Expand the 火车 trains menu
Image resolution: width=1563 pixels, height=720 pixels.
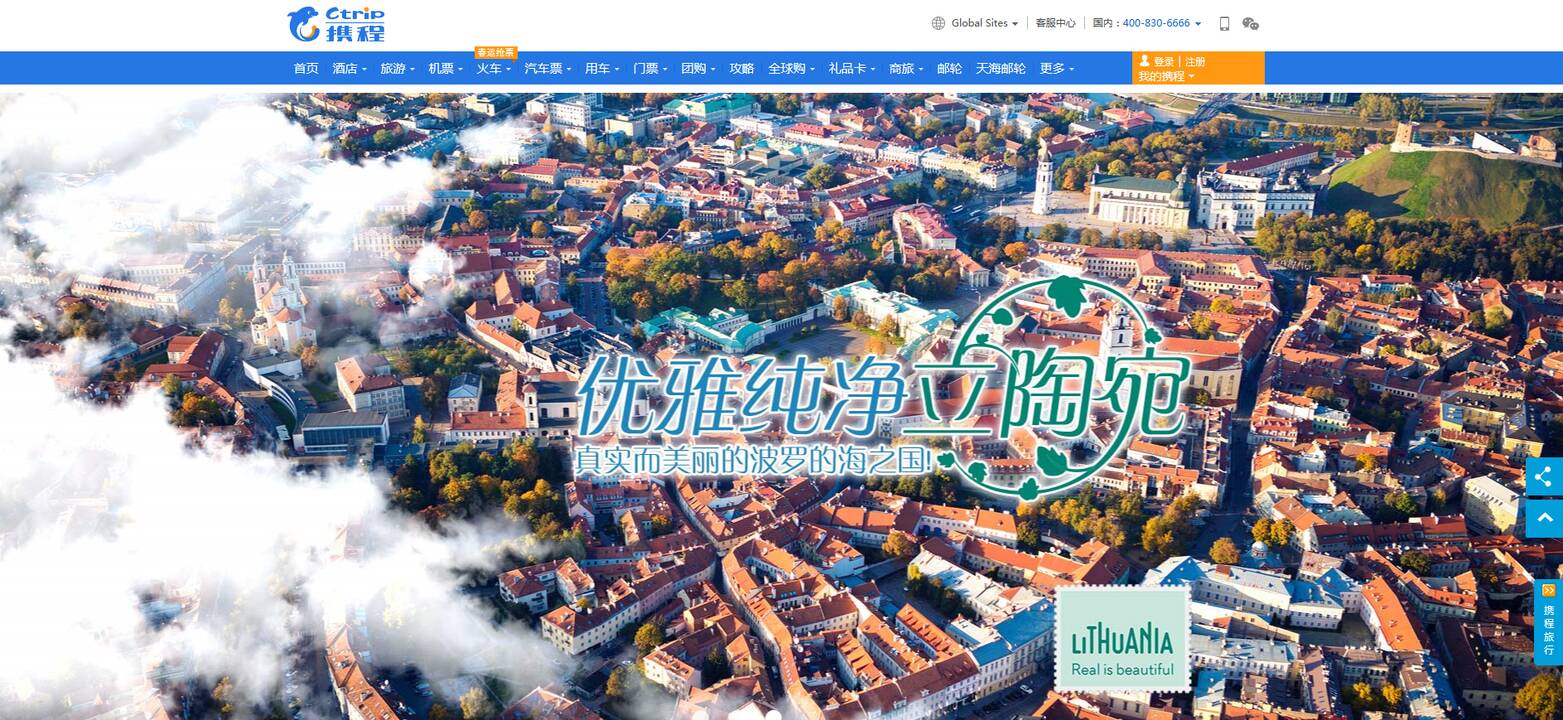(x=494, y=68)
